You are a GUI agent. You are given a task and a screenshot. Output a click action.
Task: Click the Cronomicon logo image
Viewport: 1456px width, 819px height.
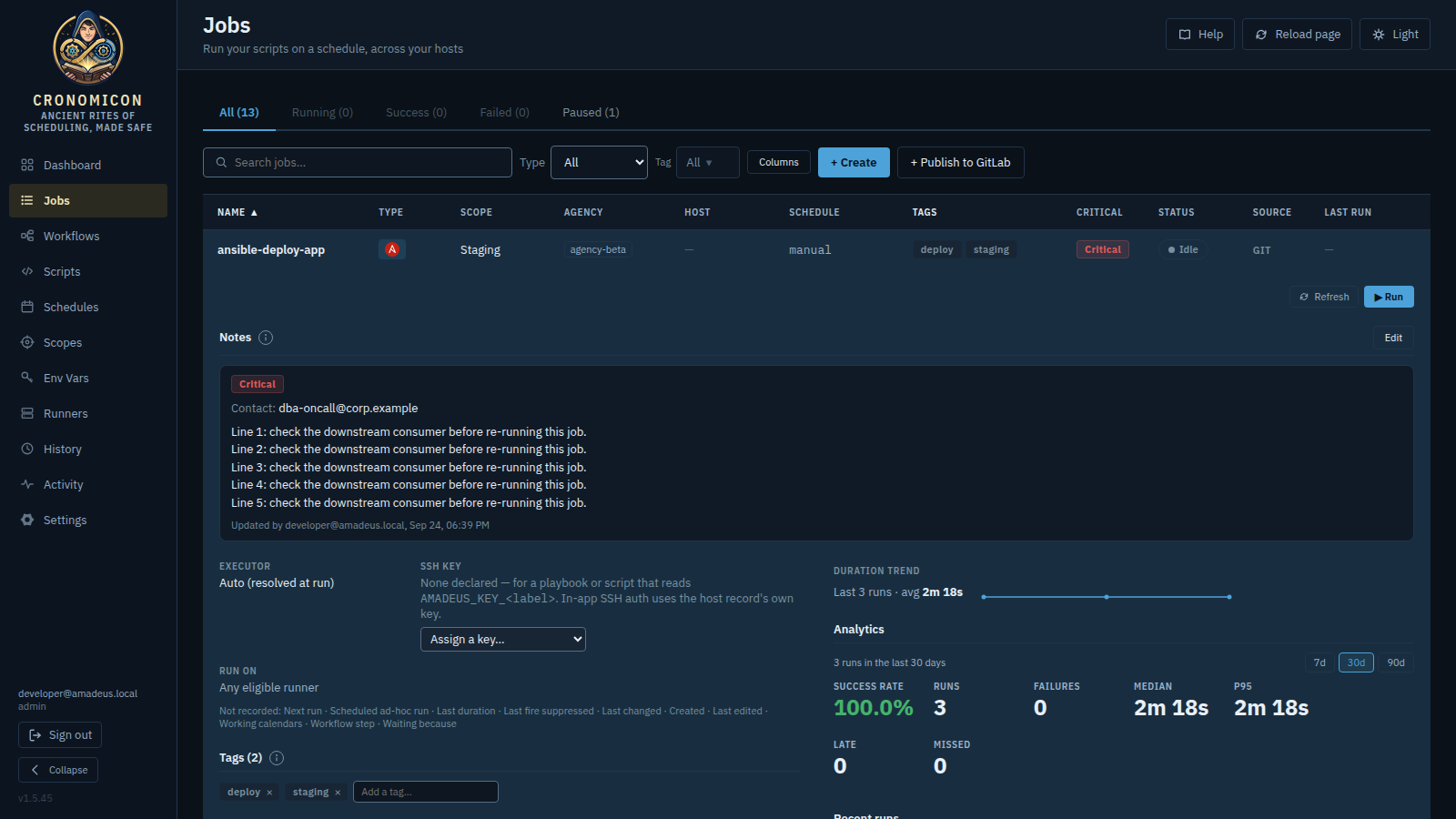(87, 47)
